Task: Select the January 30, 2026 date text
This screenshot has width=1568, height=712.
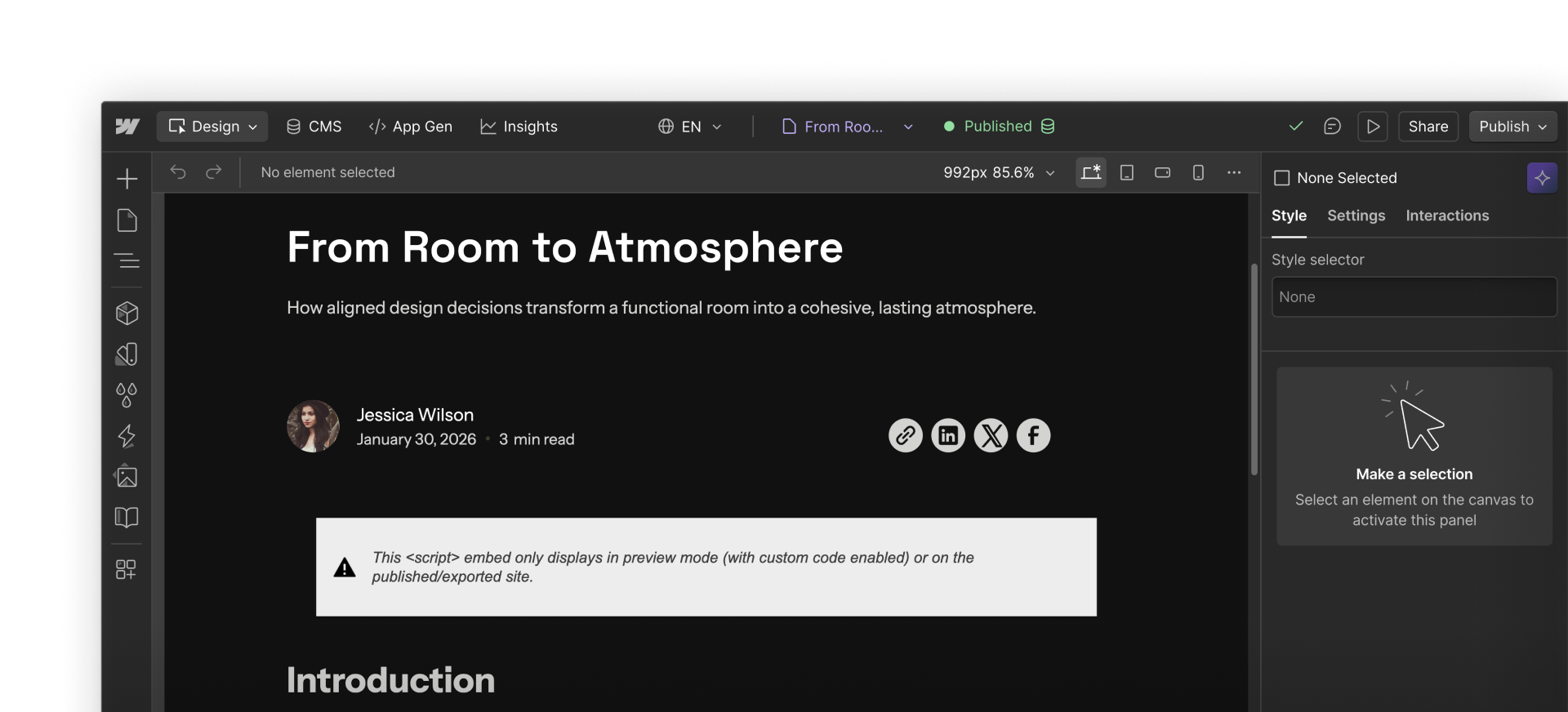Action: tap(416, 439)
